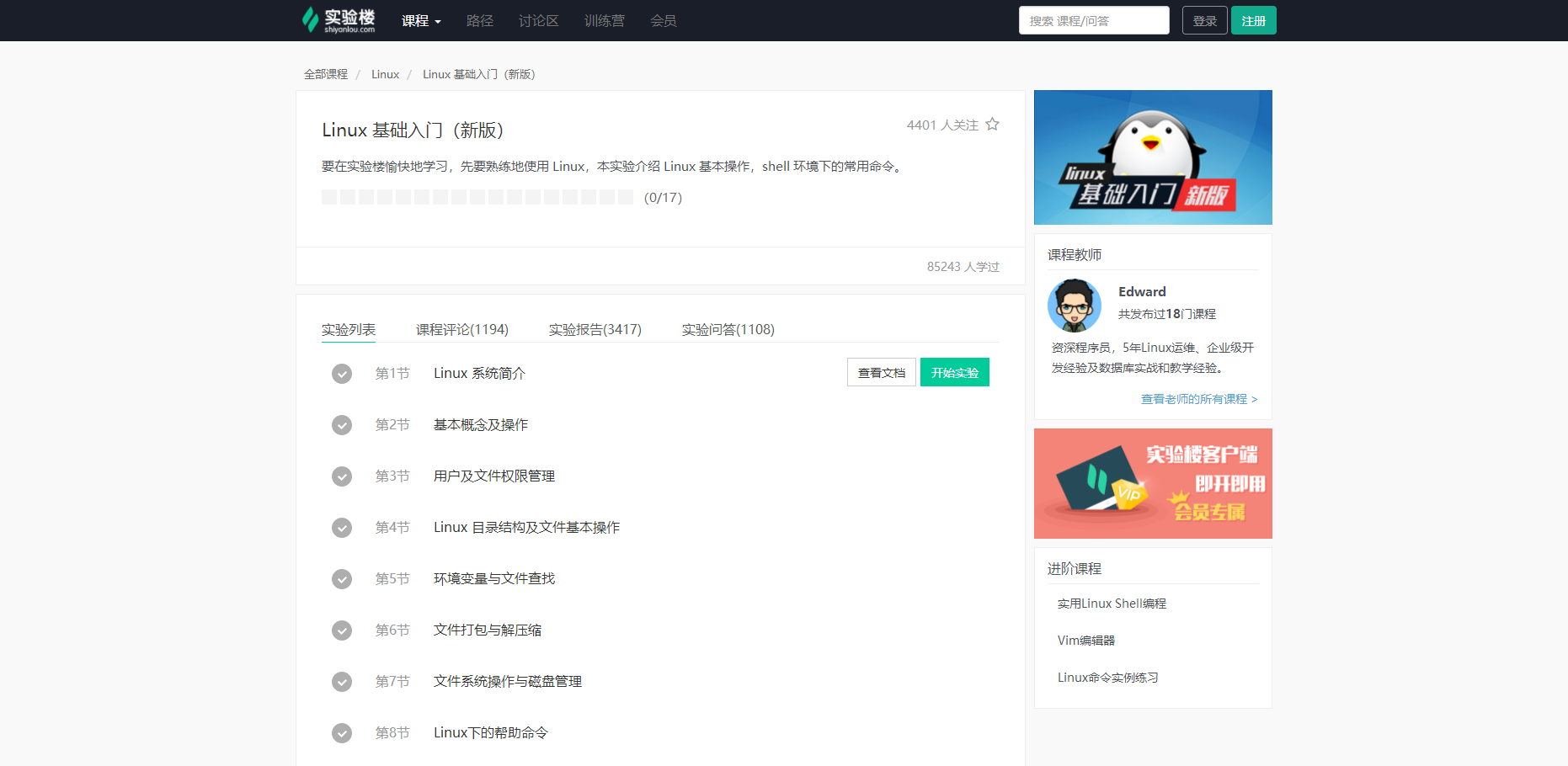Switch to the 课程评论(1194) tab

coord(461,329)
